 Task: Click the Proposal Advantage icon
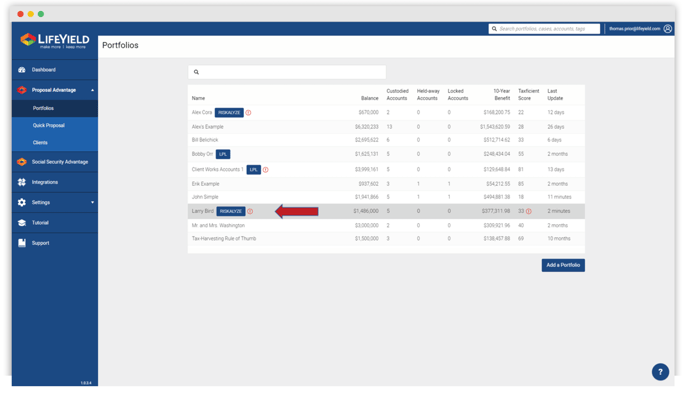coord(22,90)
